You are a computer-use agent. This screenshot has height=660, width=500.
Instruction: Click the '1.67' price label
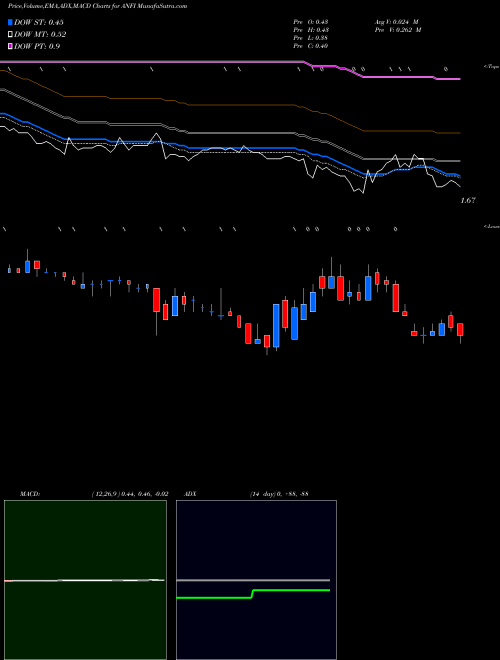point(468,201)
